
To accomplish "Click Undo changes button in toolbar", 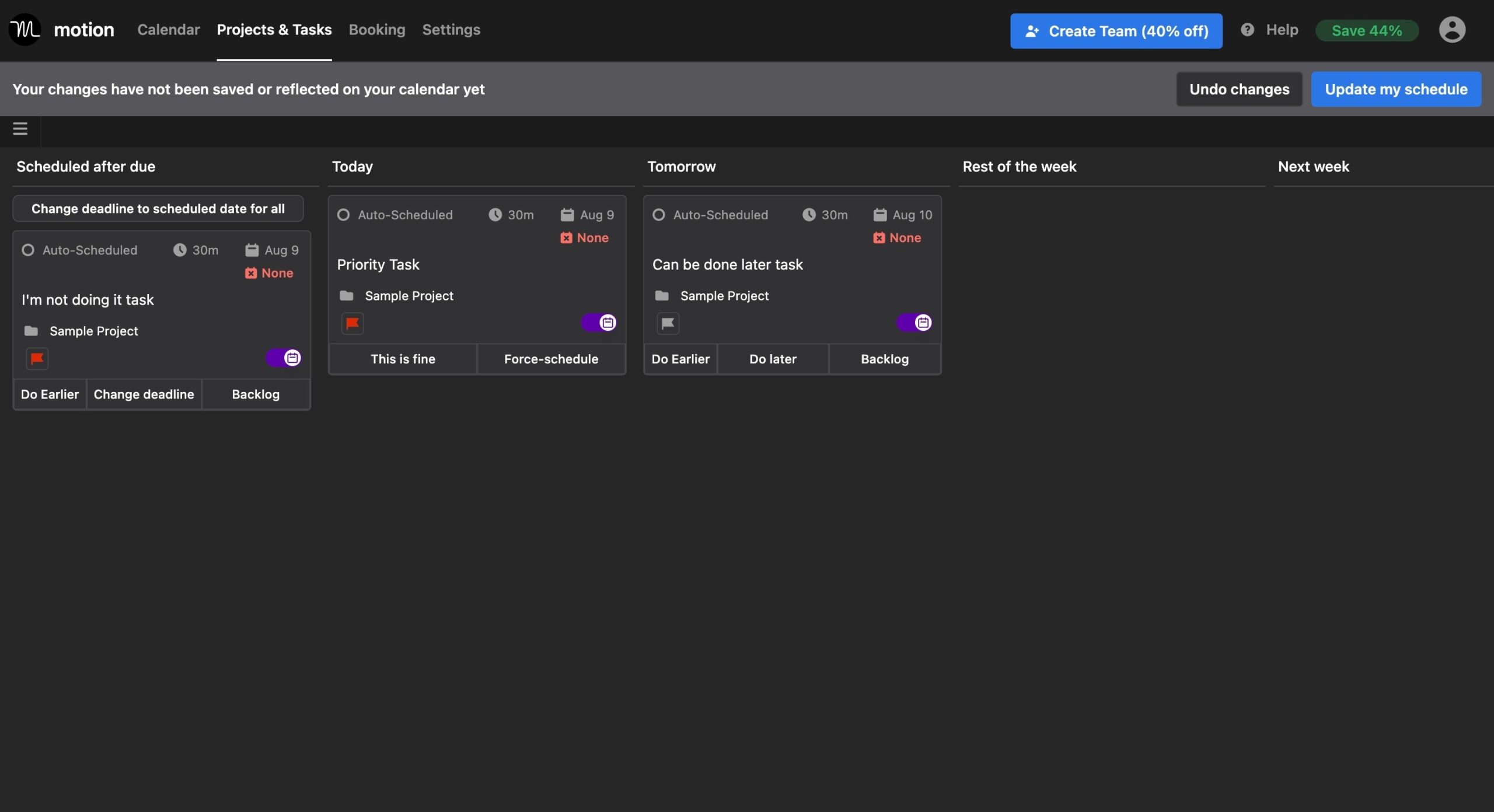I will 1240,88.
